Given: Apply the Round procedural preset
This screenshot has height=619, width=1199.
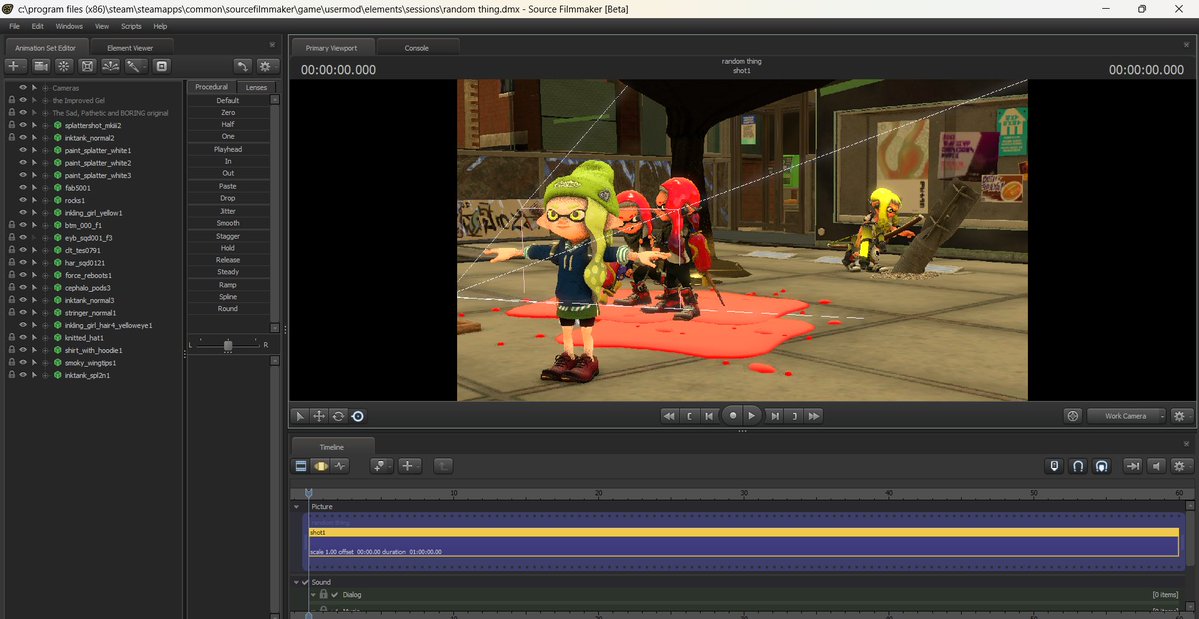Looking at the screenshot, I should (228, 309).
